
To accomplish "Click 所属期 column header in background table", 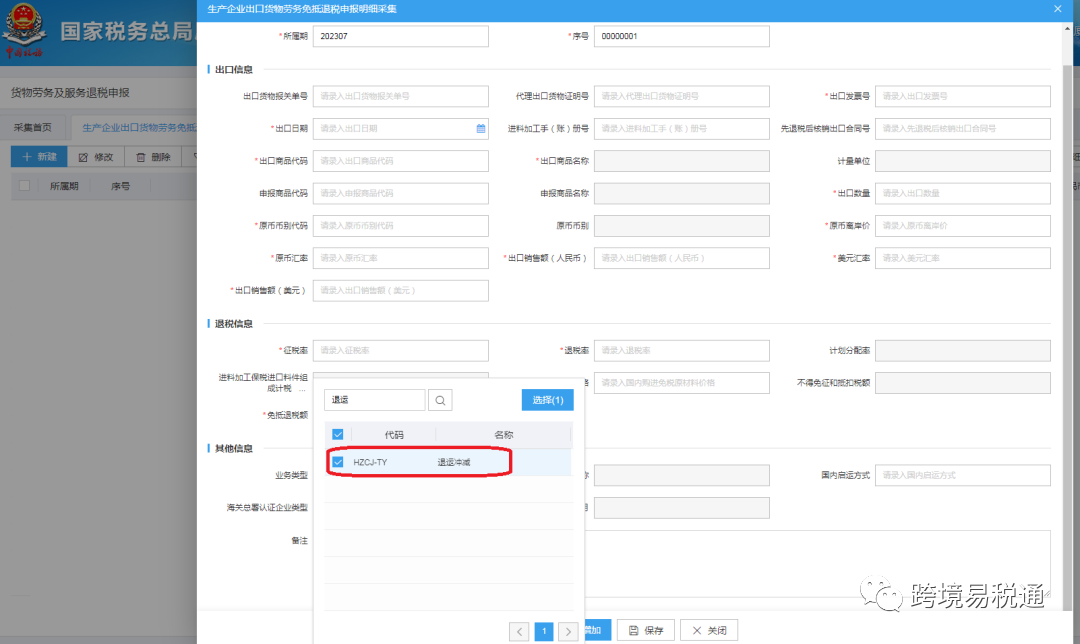I will click(64, 186).
